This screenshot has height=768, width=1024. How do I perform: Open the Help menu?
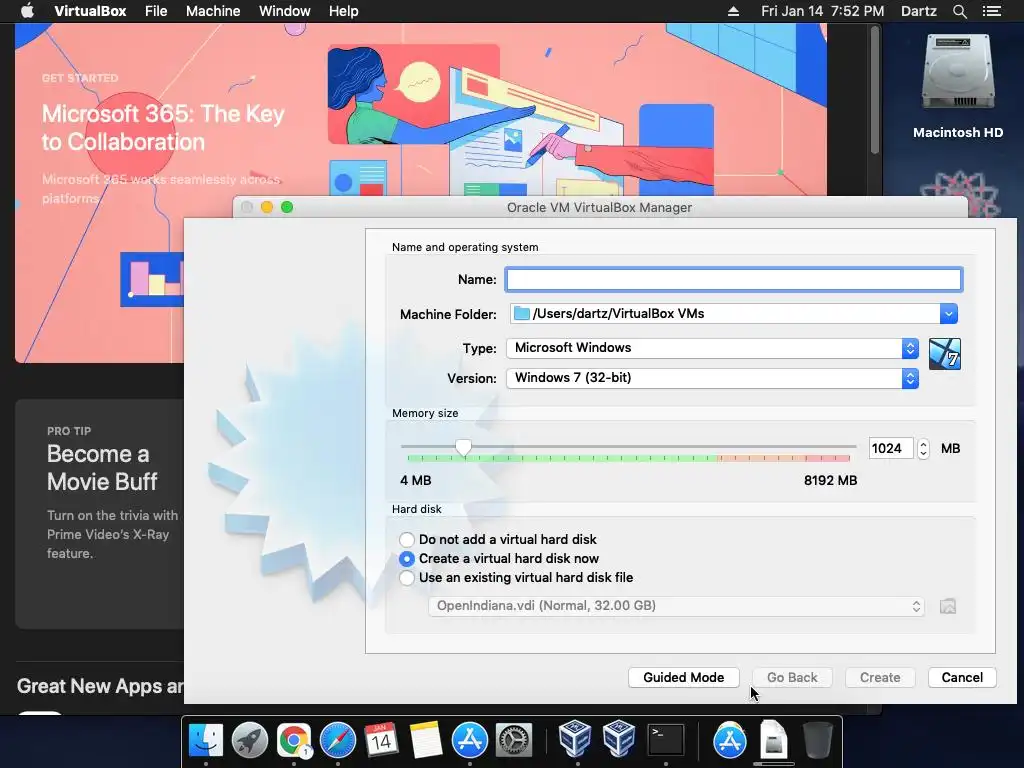pos(344,11)
